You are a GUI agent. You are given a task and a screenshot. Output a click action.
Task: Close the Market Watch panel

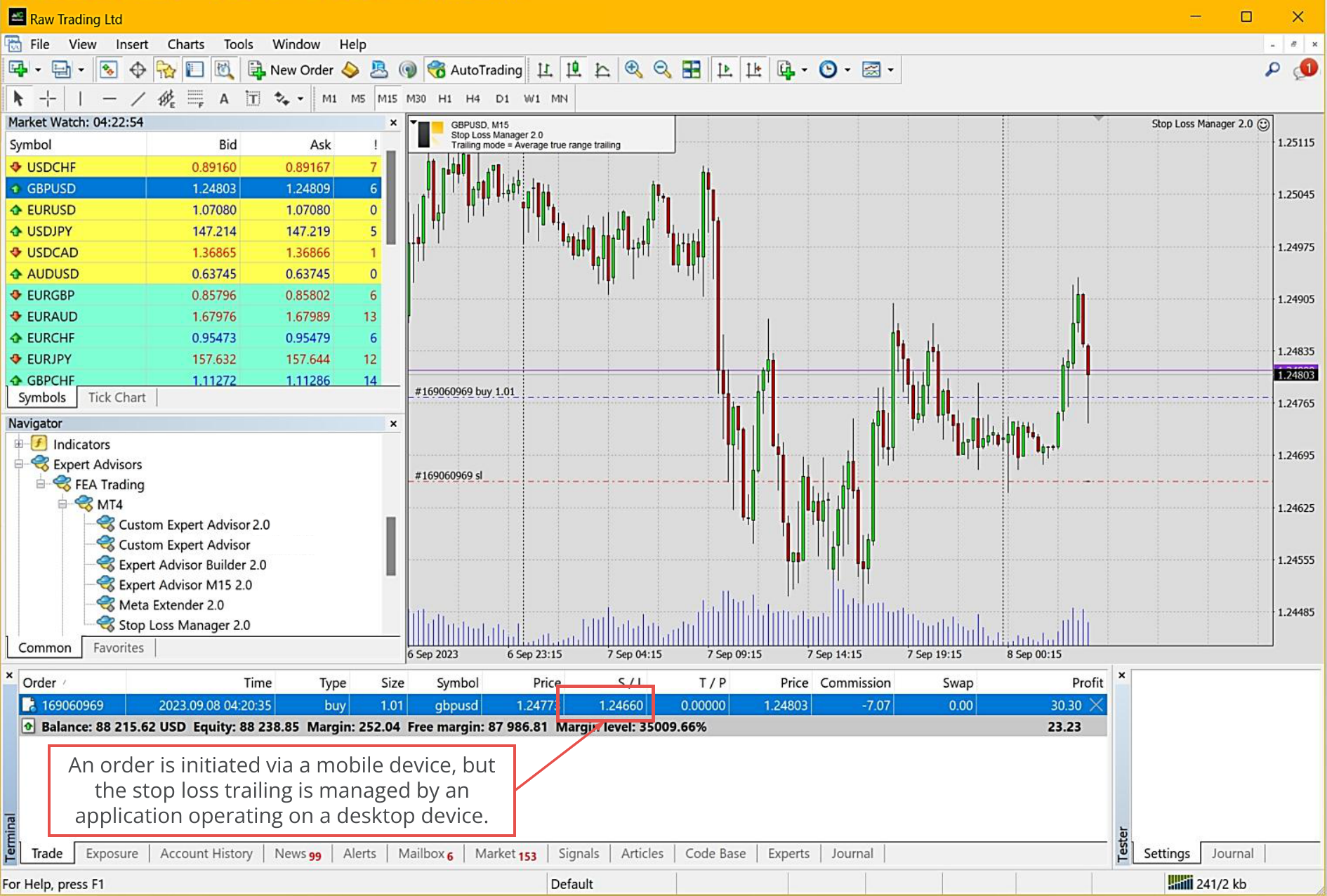[393, 123]
